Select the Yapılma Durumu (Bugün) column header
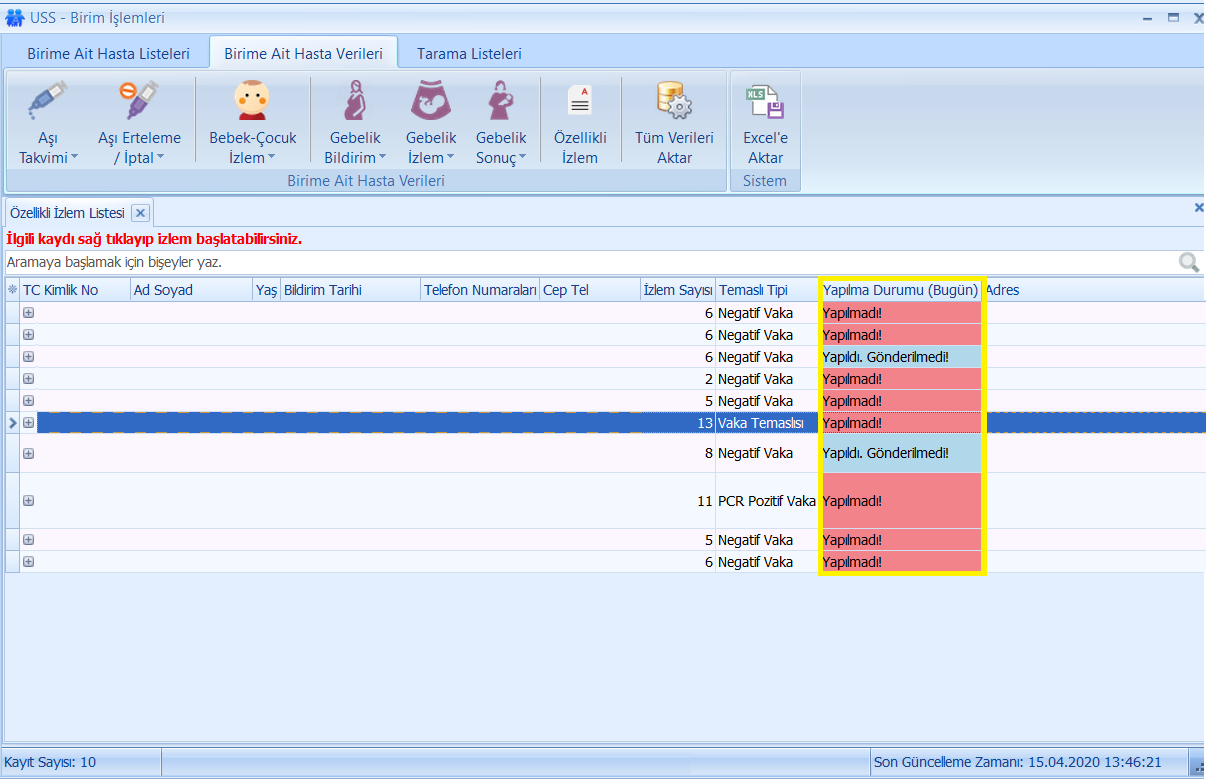 [x=900, y=290]
